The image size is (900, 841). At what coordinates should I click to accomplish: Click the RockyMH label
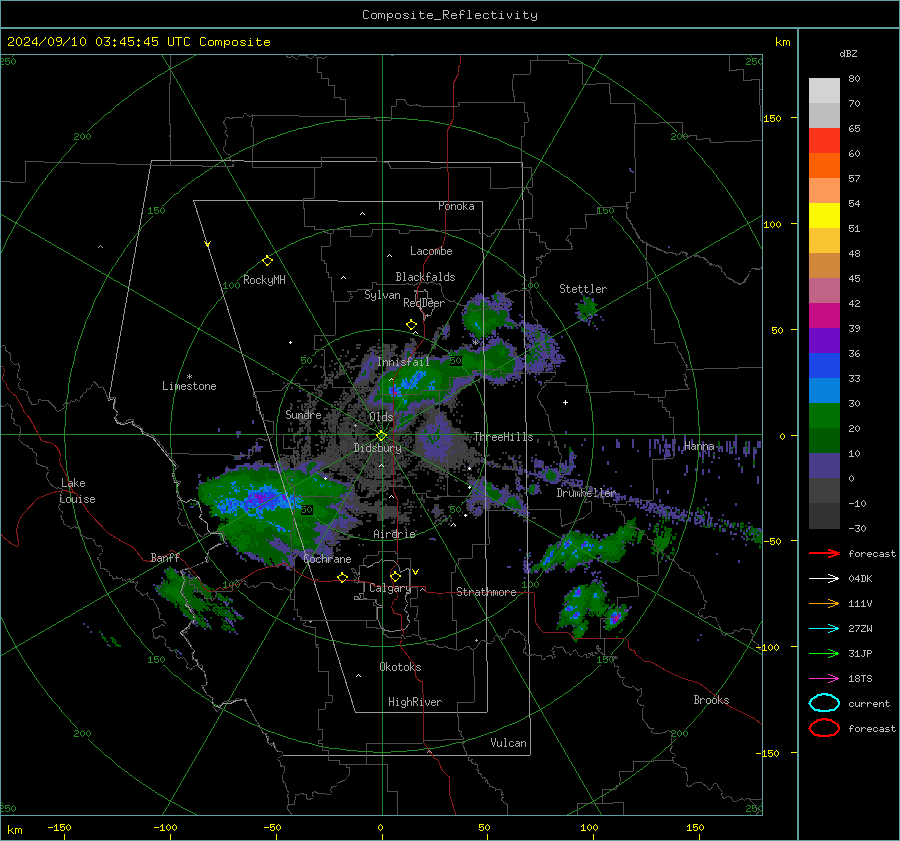click(x=264, y=280)
